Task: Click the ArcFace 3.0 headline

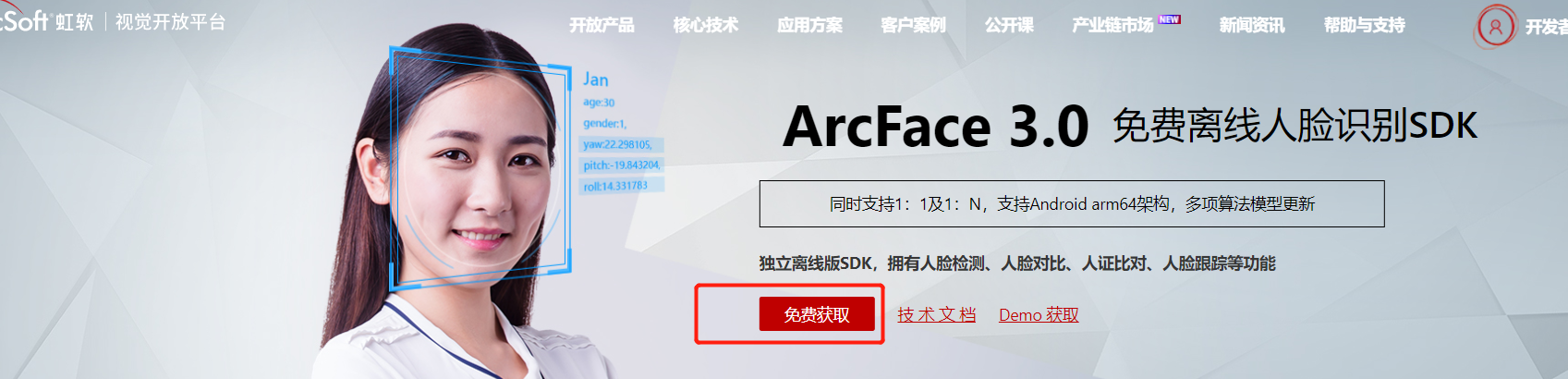Action: (x=936, y=126)
